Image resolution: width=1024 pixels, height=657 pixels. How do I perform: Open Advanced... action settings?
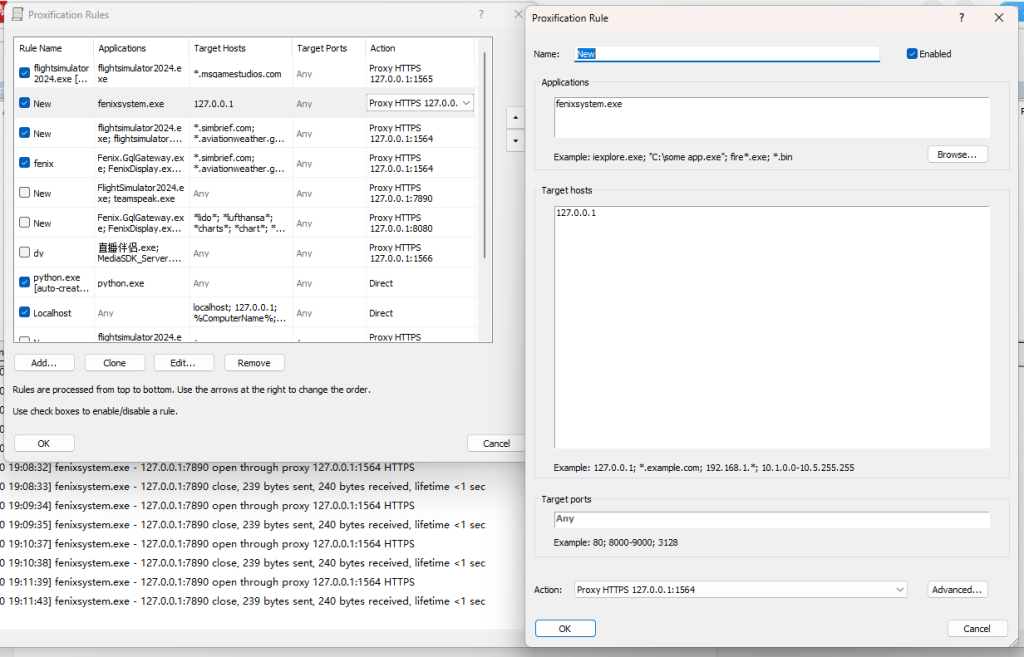pyautogui.click(x=957, y=590)
